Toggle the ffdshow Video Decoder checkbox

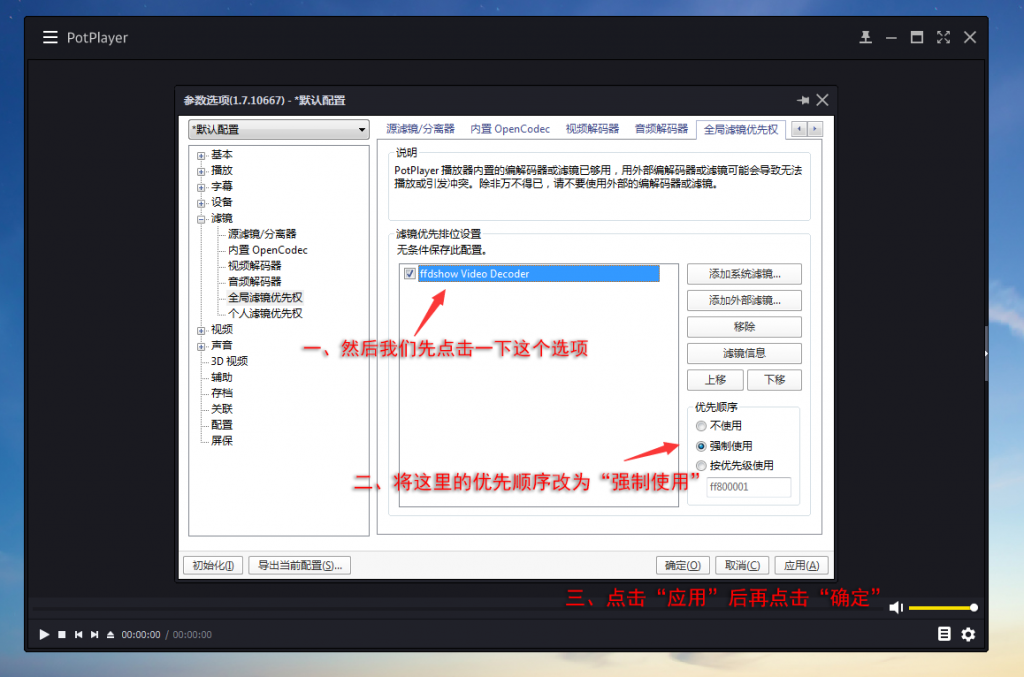tap(409, 274)
